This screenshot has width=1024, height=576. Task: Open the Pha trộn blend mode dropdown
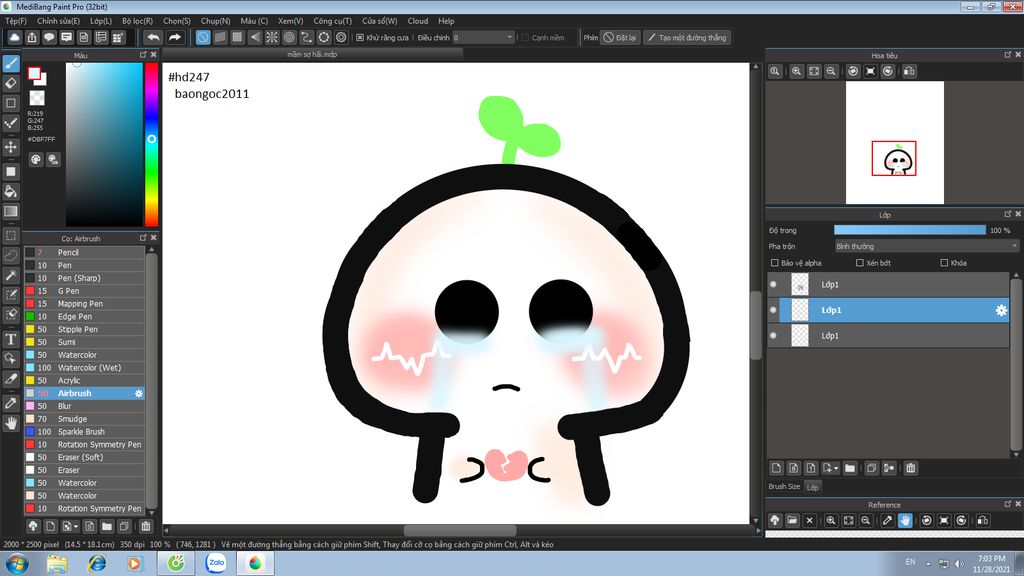click(926, 246)
